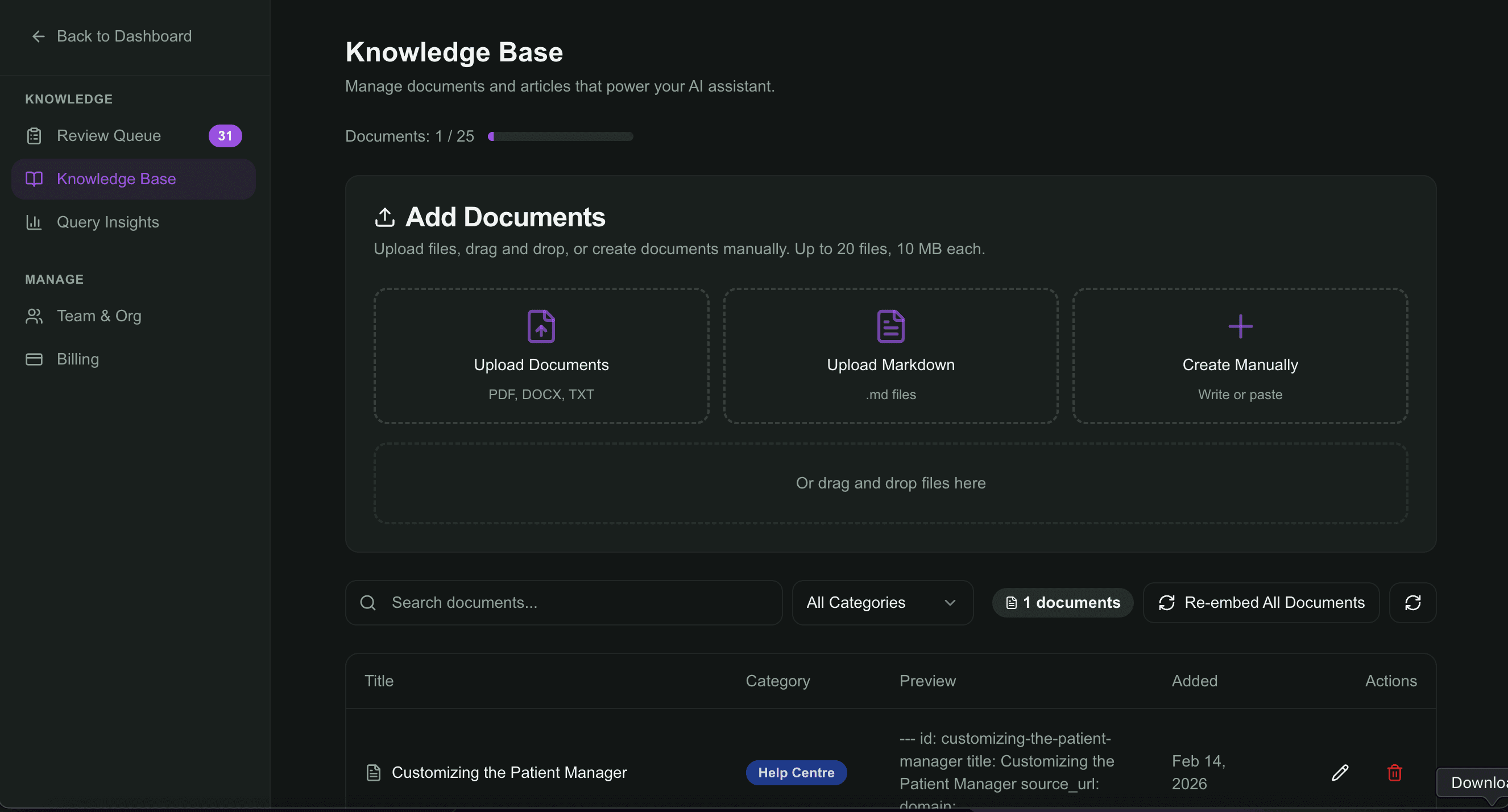Click the refresh icon beside Re-embed All Documents
The width and height of the screenshot is (1508, 812).
click(x=1412, y=602)
